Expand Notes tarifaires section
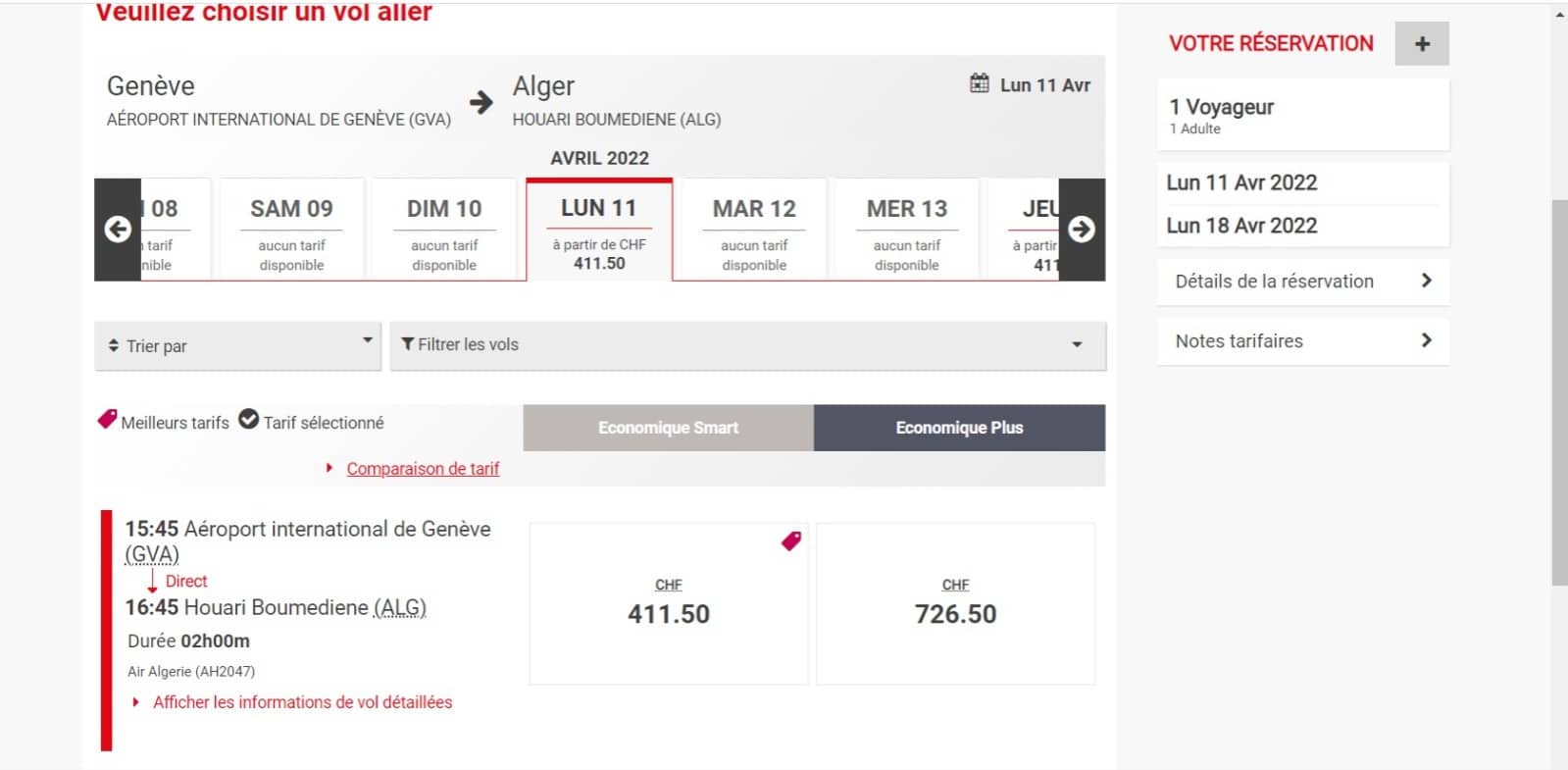The image size is (1568, 770). pyautogui.click(x=1303, y=341)
